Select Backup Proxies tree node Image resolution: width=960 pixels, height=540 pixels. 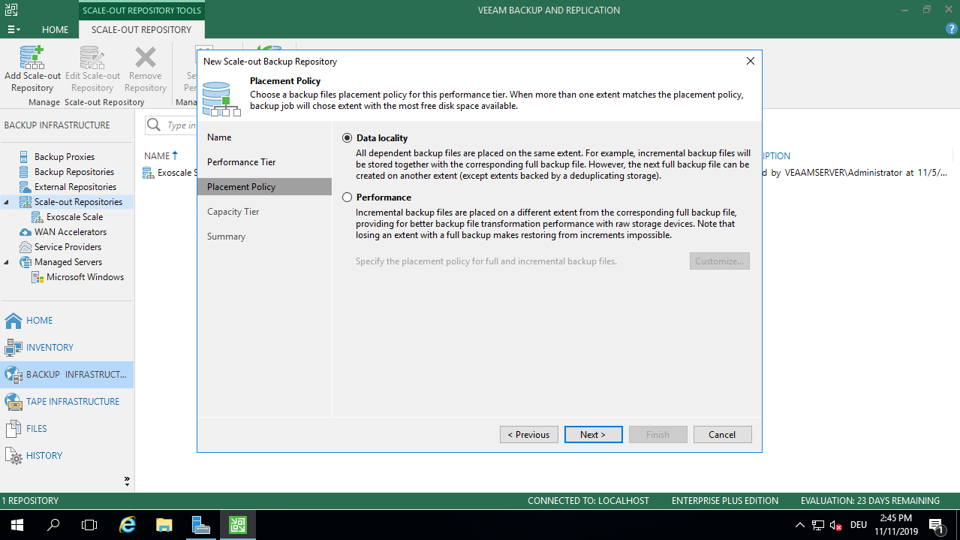point(64,157)
